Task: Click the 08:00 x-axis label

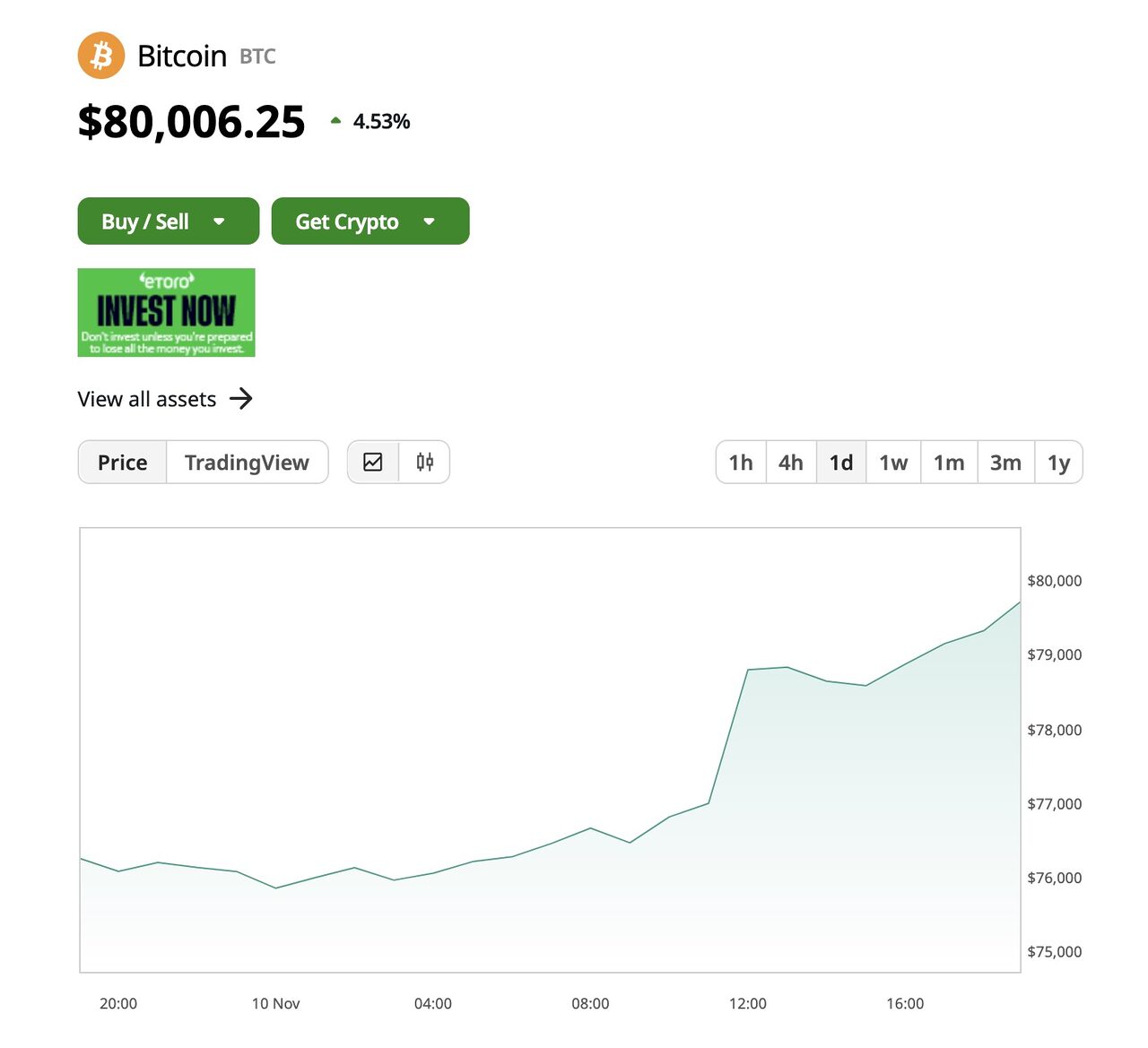Action: coord(590,1003)
